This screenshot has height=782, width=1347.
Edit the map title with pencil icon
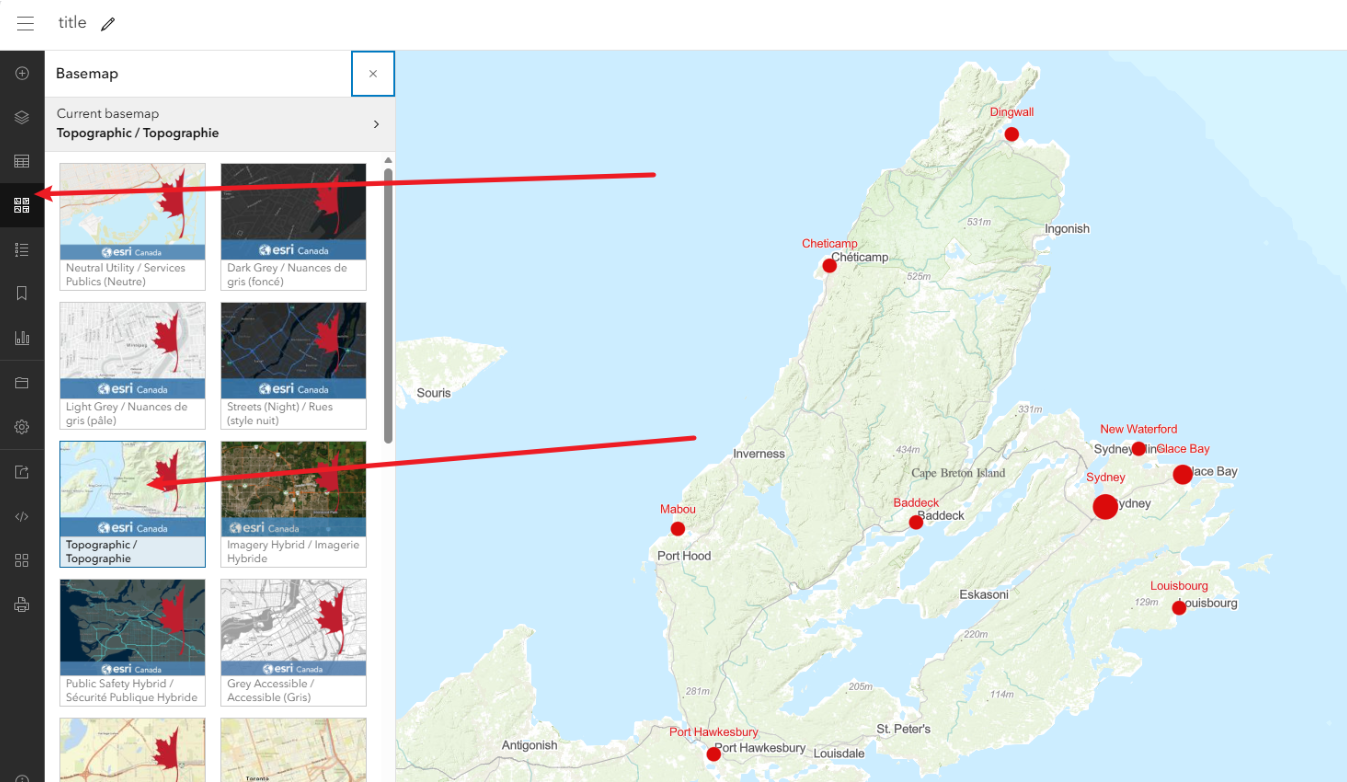[108, 24]
